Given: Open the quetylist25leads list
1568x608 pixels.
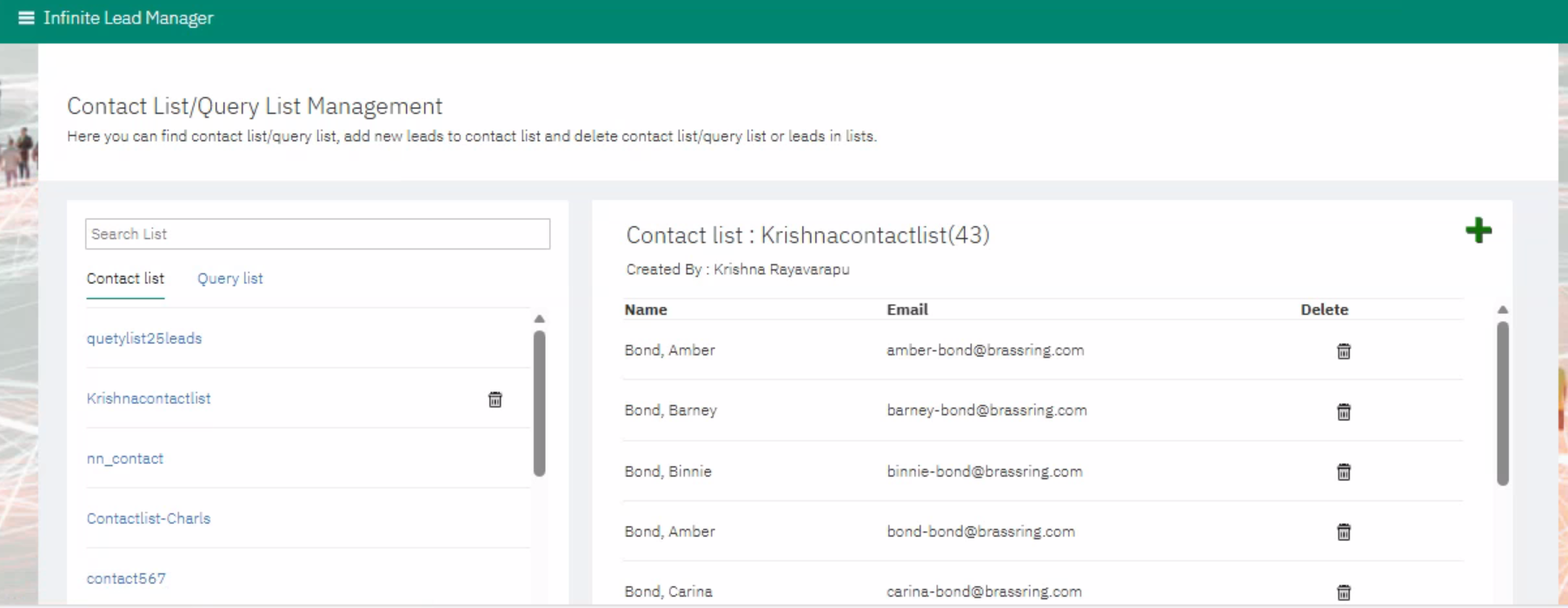Looking at the screenshot, I should click(x=144, y=338).
